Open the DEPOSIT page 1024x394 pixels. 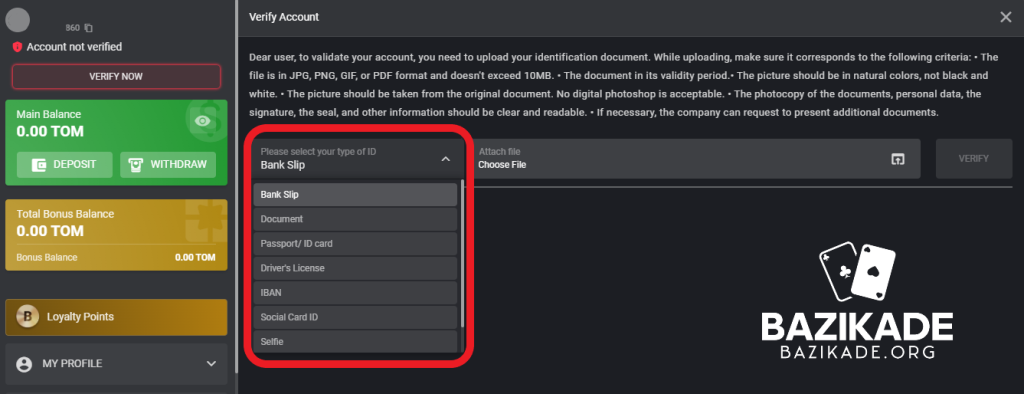pyautogui.click(x=65, y=165)
